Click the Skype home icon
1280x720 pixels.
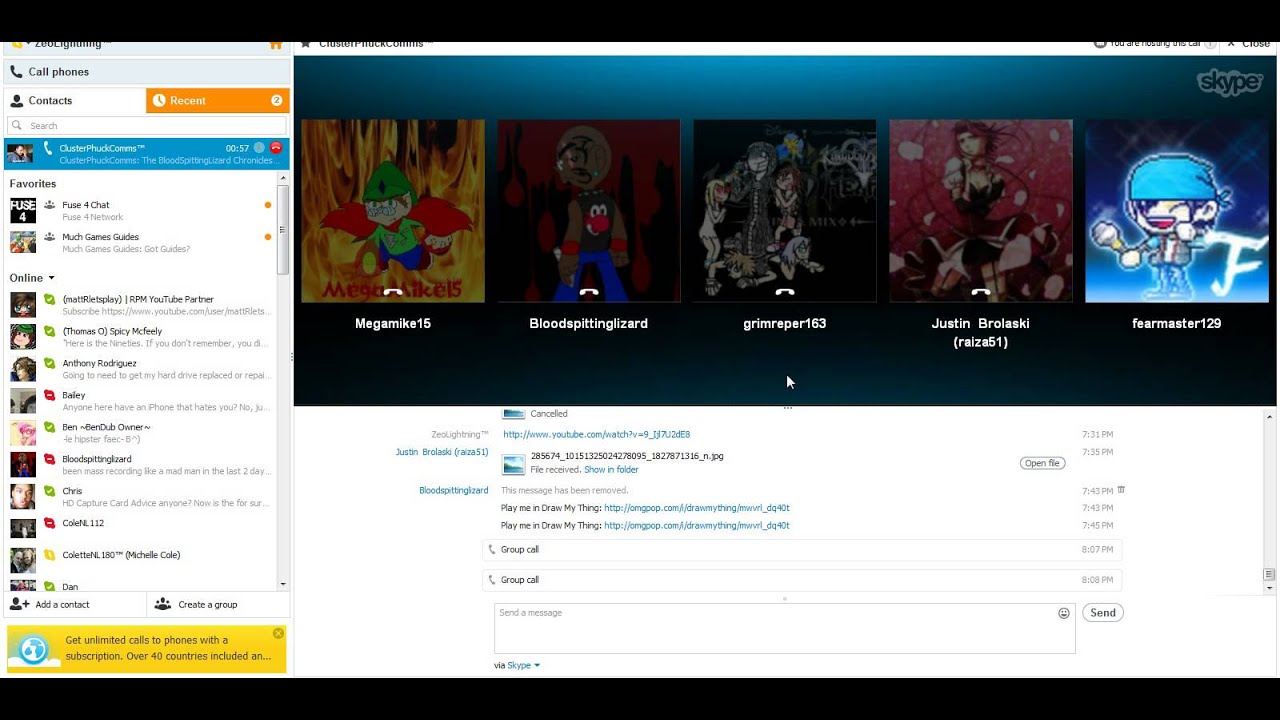click(x=275, y=45)
